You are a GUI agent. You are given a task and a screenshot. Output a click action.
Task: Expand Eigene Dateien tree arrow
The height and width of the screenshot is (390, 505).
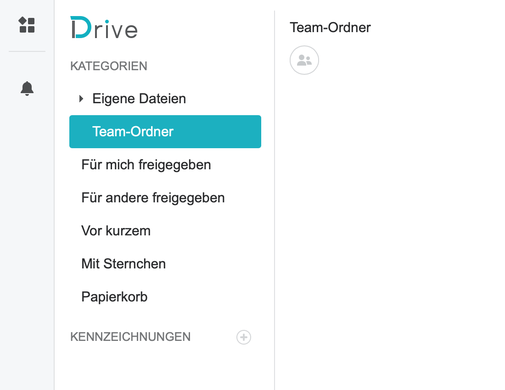(x=81, y=99)
